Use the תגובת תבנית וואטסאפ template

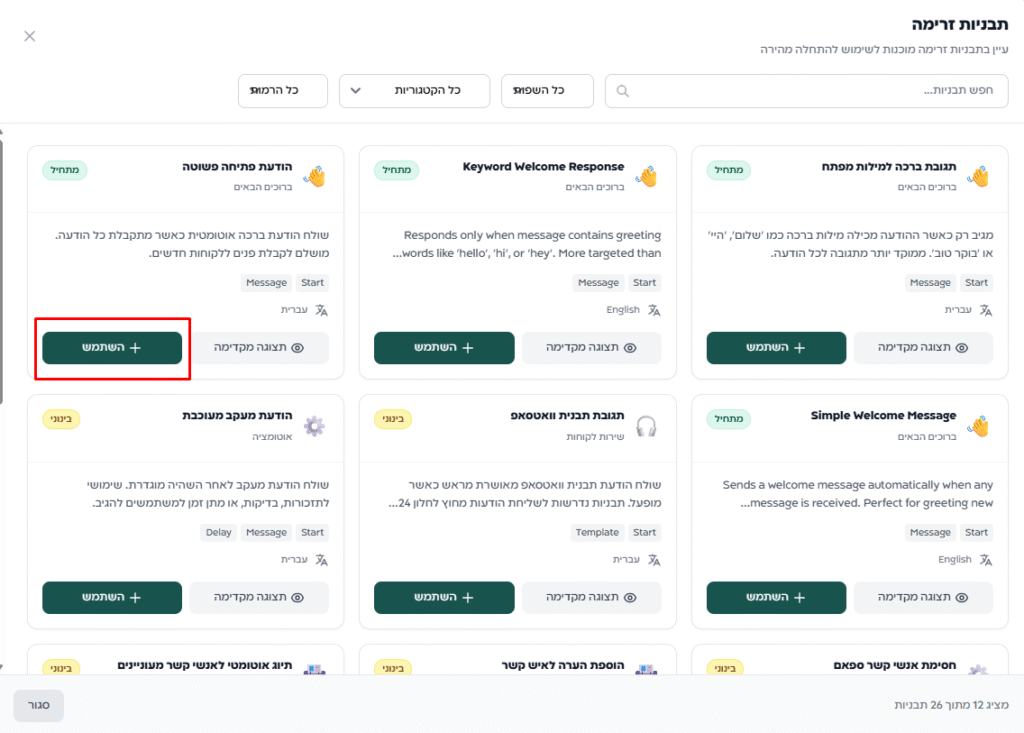tap(444, 598)
